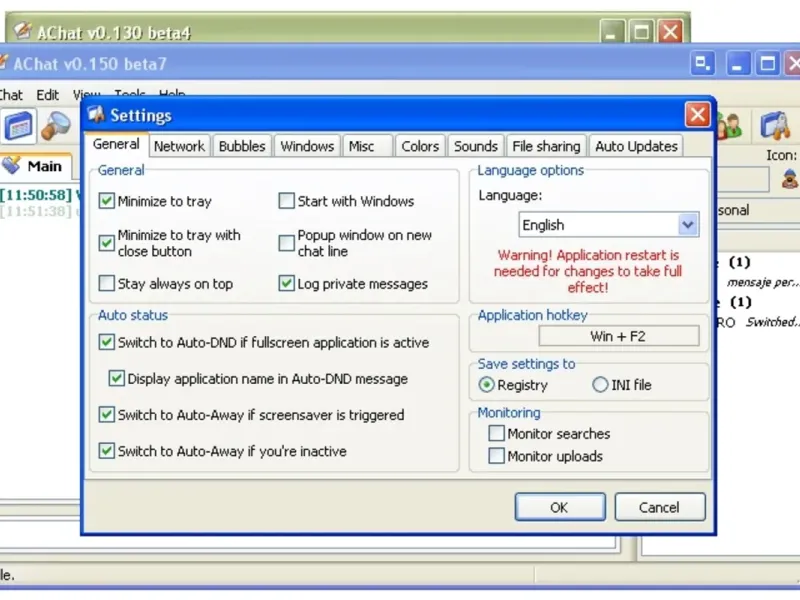The width and height of the screenshot is (800, 600).
Task: Uncheck Switch to Auto-Away if you're inactive
Action: (106, 451)
